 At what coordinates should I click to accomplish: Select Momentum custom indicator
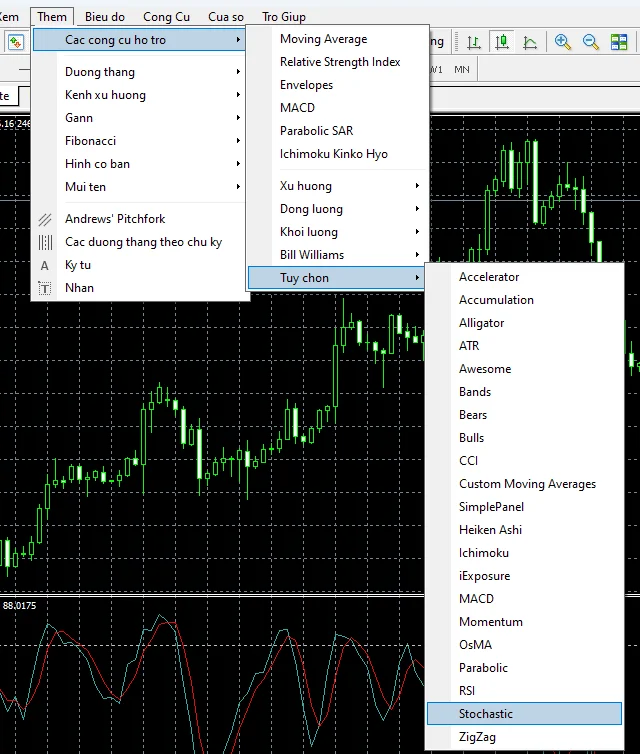pyautogui.click(x=524, y=622)
